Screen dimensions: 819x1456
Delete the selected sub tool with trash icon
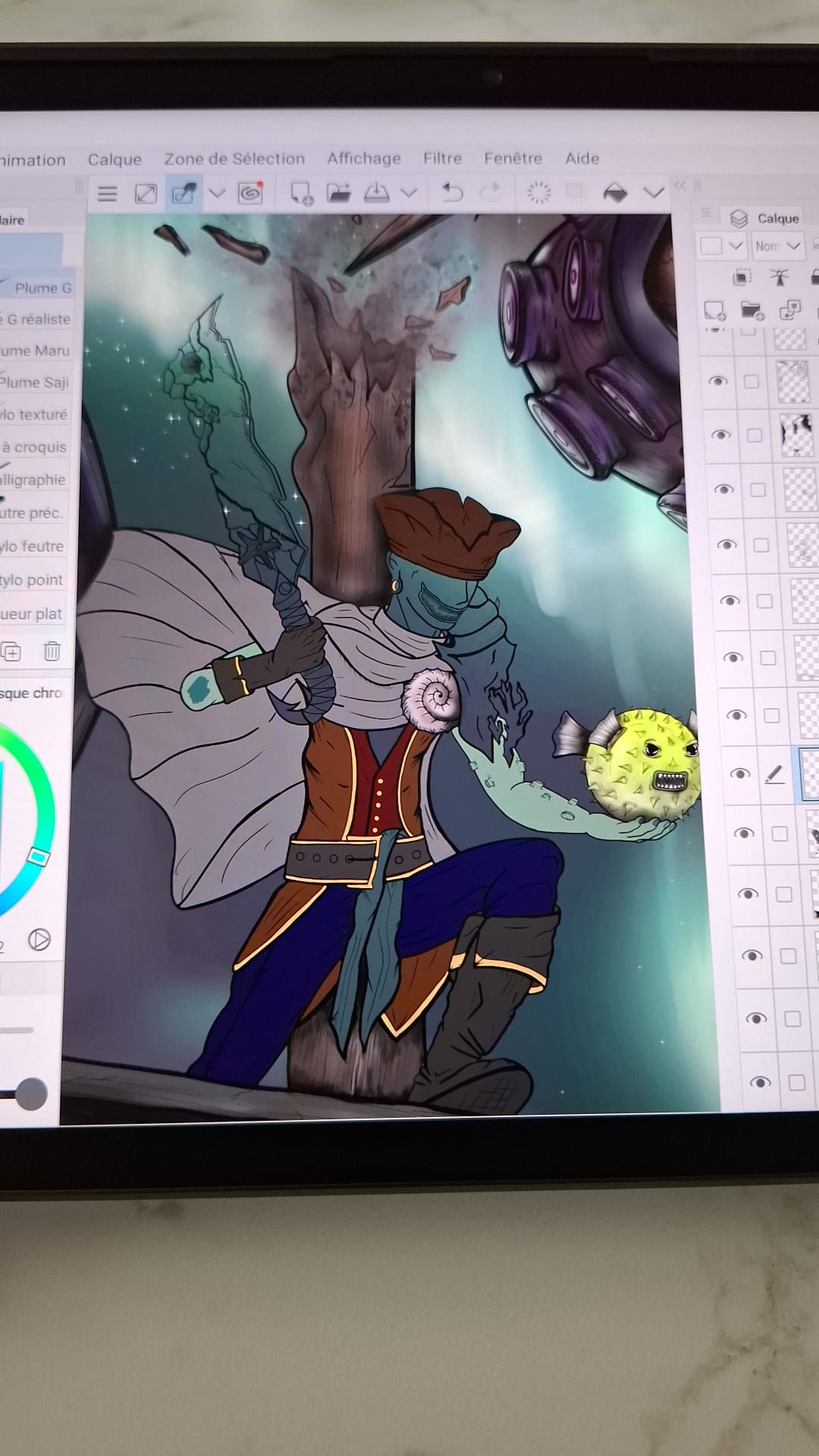coord(52,651)
